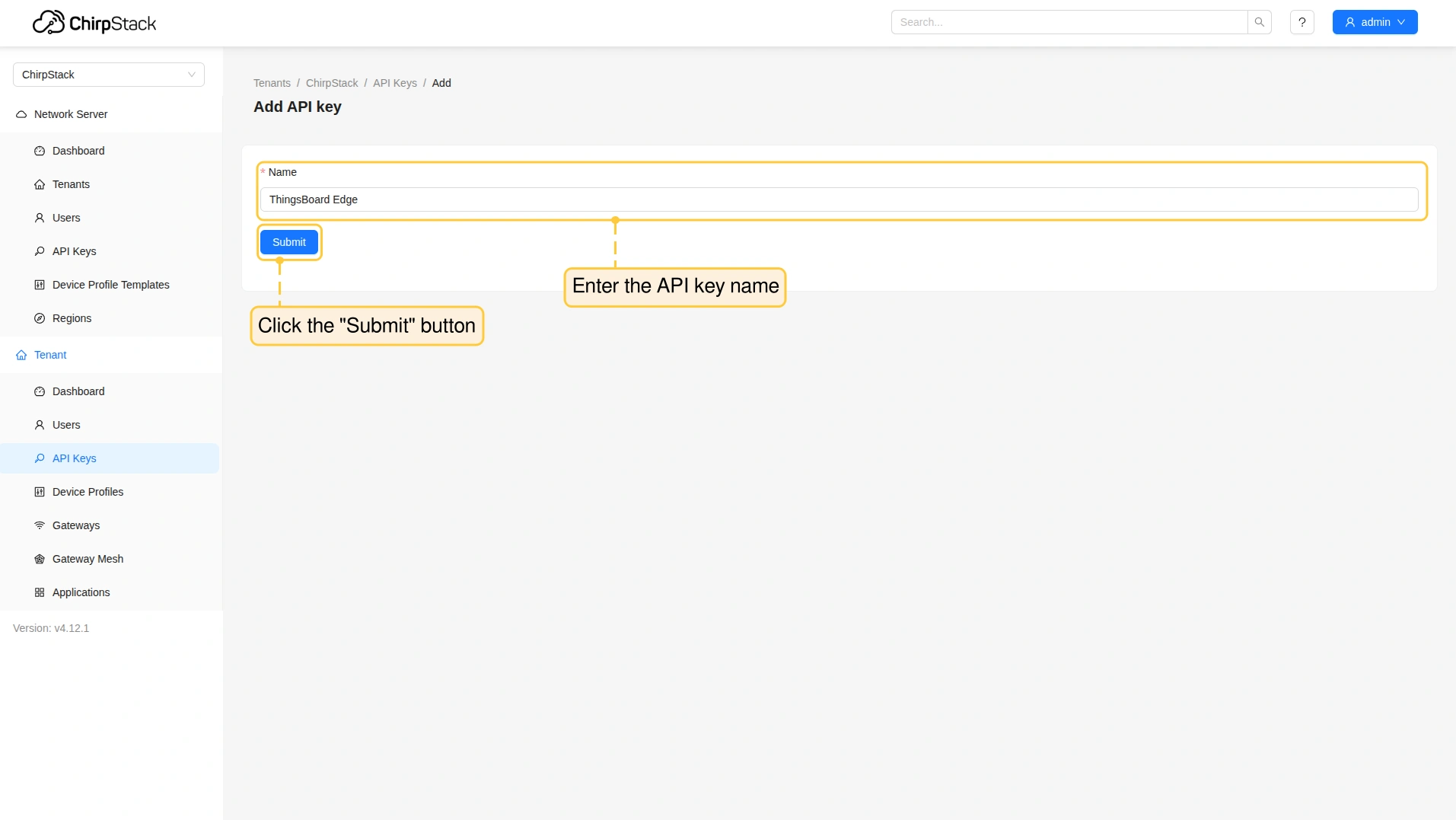Click the Gateway Mesh icon in sidebar
This screenshot has height=820, width=1456.
tap(40, 559)
